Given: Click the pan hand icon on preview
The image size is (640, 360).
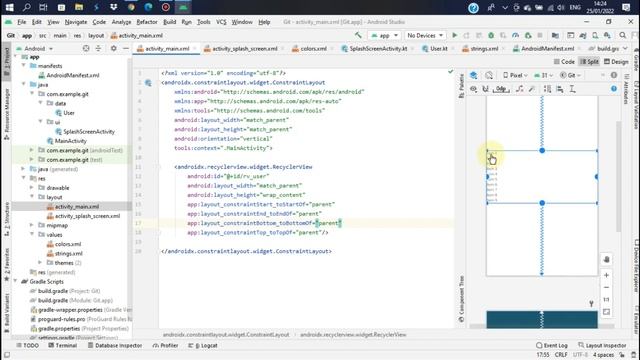Looking at the screenshot, I should pyautogui.click(x=607, y=260).
